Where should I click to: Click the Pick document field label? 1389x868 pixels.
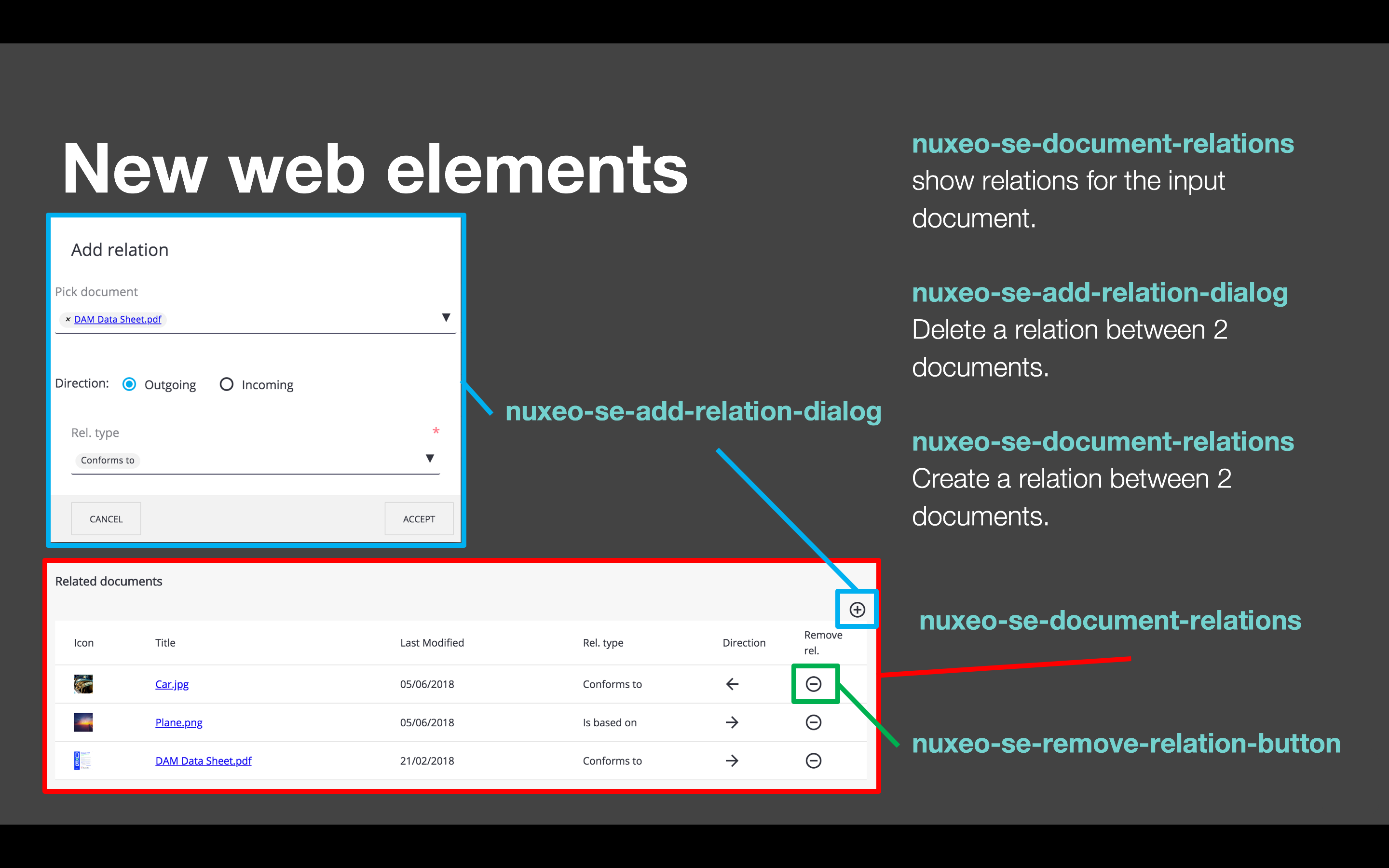tap(96, 292)
